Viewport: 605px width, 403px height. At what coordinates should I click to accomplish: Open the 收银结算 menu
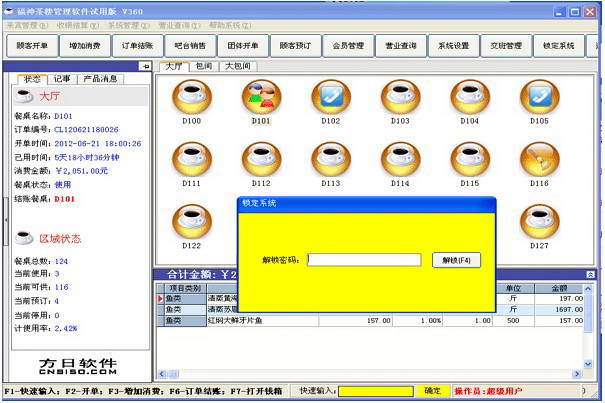pos(78,26)
